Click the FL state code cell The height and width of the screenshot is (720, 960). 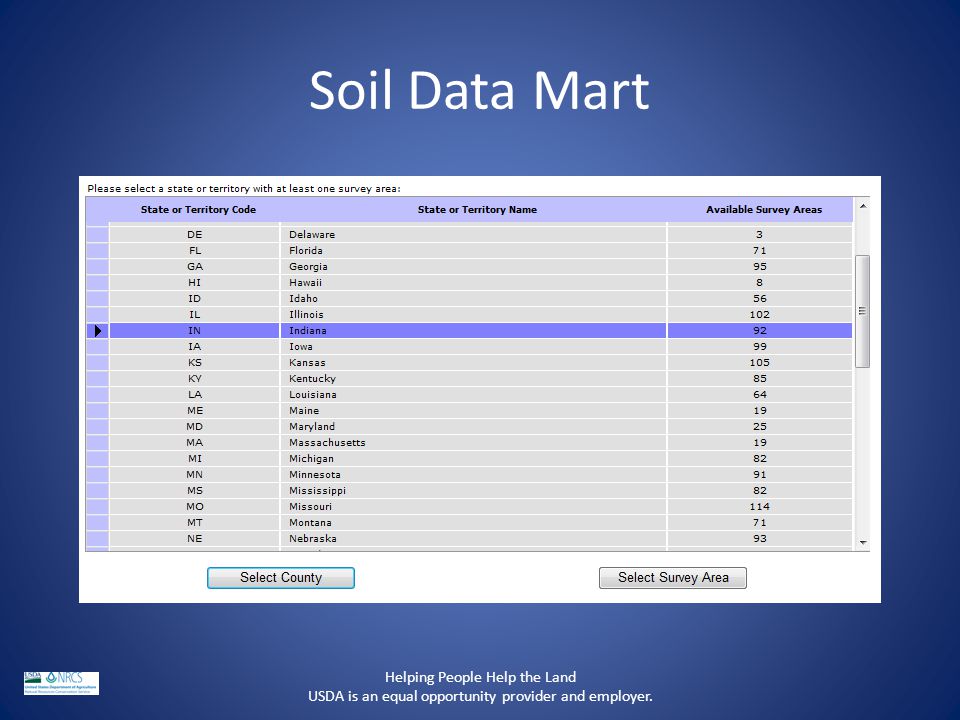click(195, 250)
